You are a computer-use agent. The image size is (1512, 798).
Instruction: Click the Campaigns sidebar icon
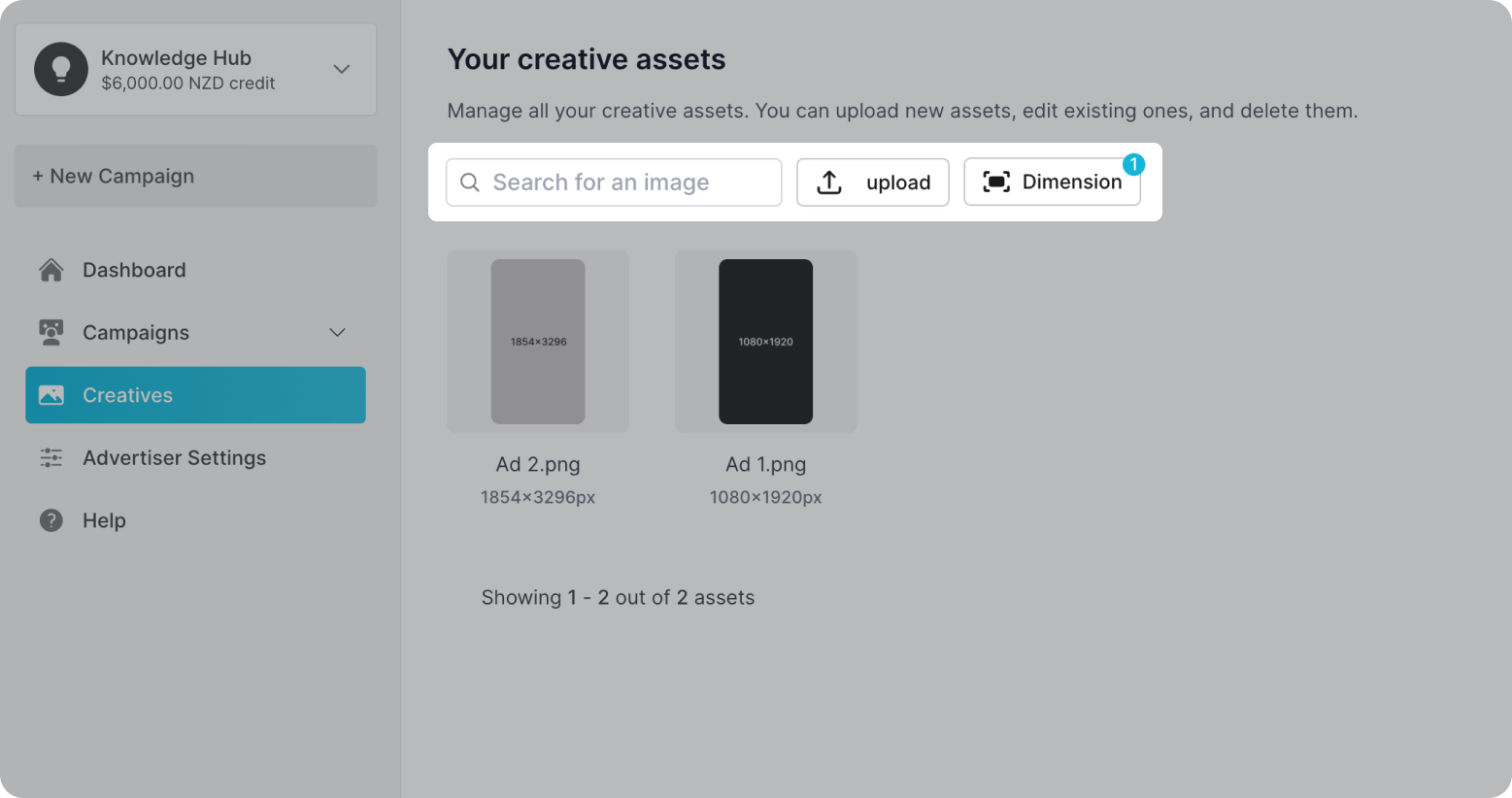tap(50, 332)
